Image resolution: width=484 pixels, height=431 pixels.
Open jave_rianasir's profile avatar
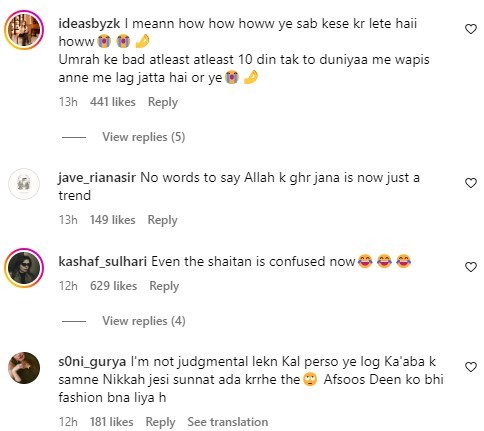pos(24,184)
